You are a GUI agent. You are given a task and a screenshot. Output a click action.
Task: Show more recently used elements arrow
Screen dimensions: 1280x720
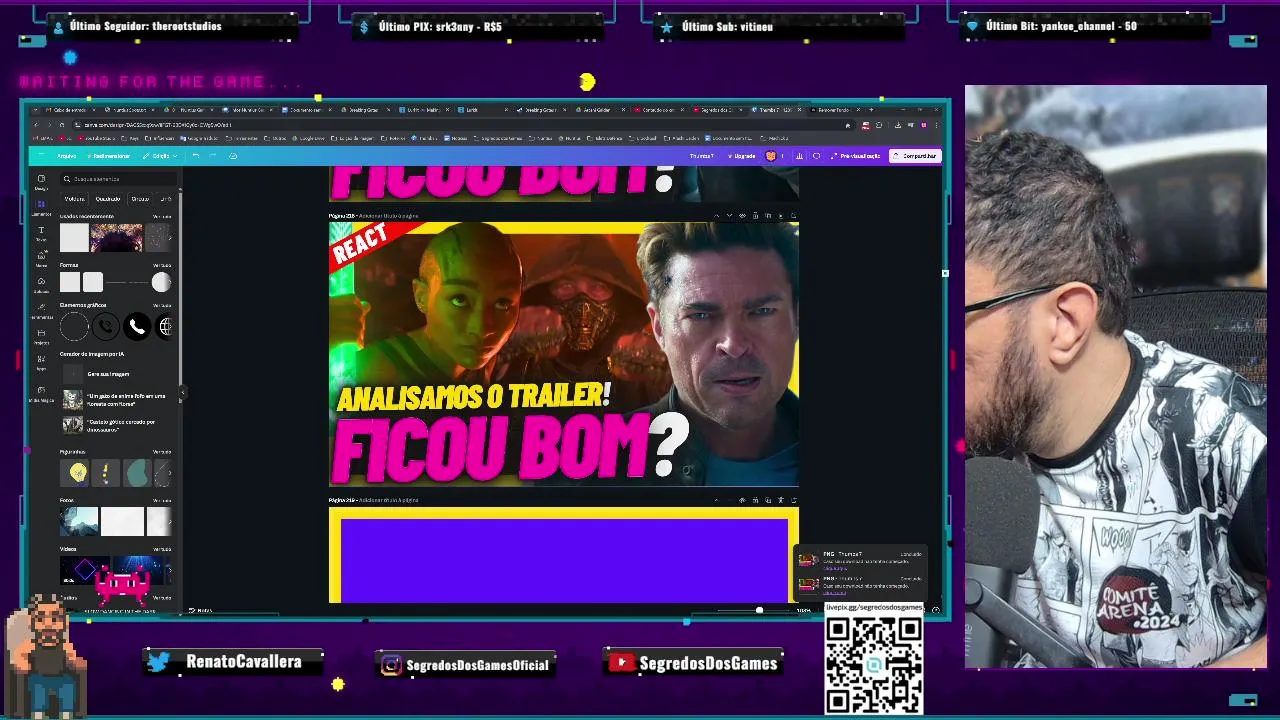tap(170, 238)
